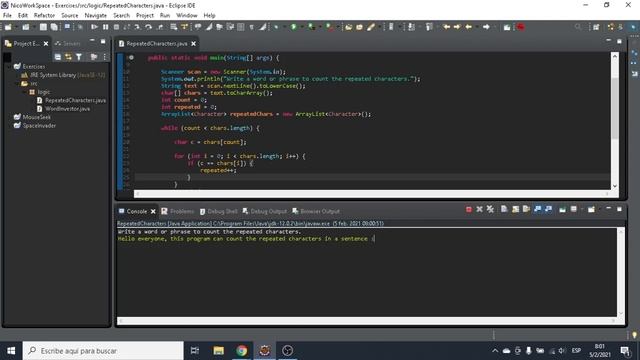Open the Navigate menu
Viewport: 640px width, 360px height.
[96, 16]
